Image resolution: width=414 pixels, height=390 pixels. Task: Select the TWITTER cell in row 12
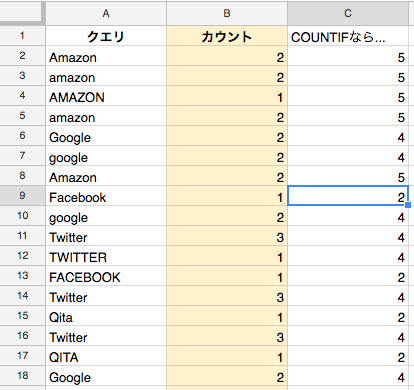(x=106, y=256)
